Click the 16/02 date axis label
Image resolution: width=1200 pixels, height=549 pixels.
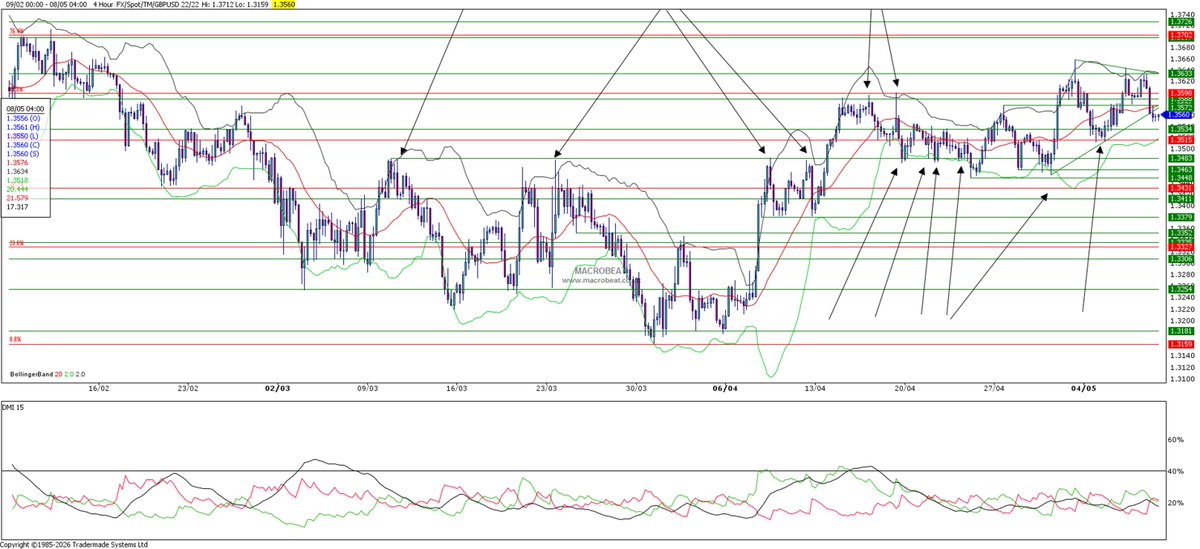pyautogui.click(x=98, y=386)
